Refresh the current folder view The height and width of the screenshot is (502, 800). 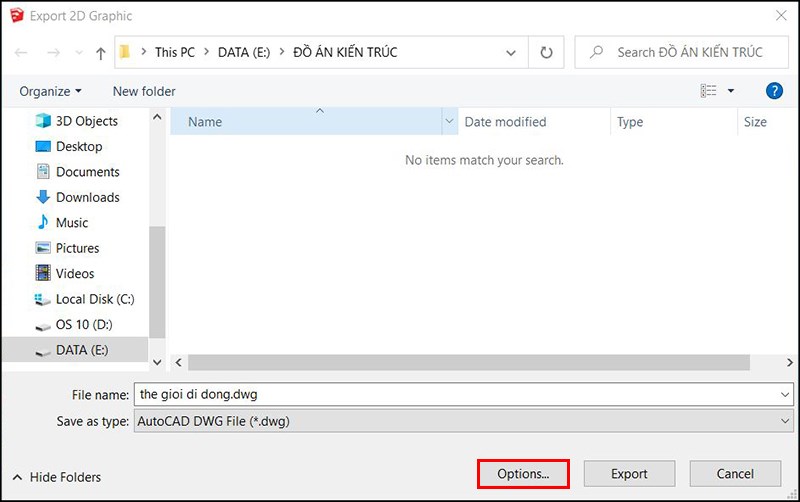pyautogui.click(x=546, y=52)
